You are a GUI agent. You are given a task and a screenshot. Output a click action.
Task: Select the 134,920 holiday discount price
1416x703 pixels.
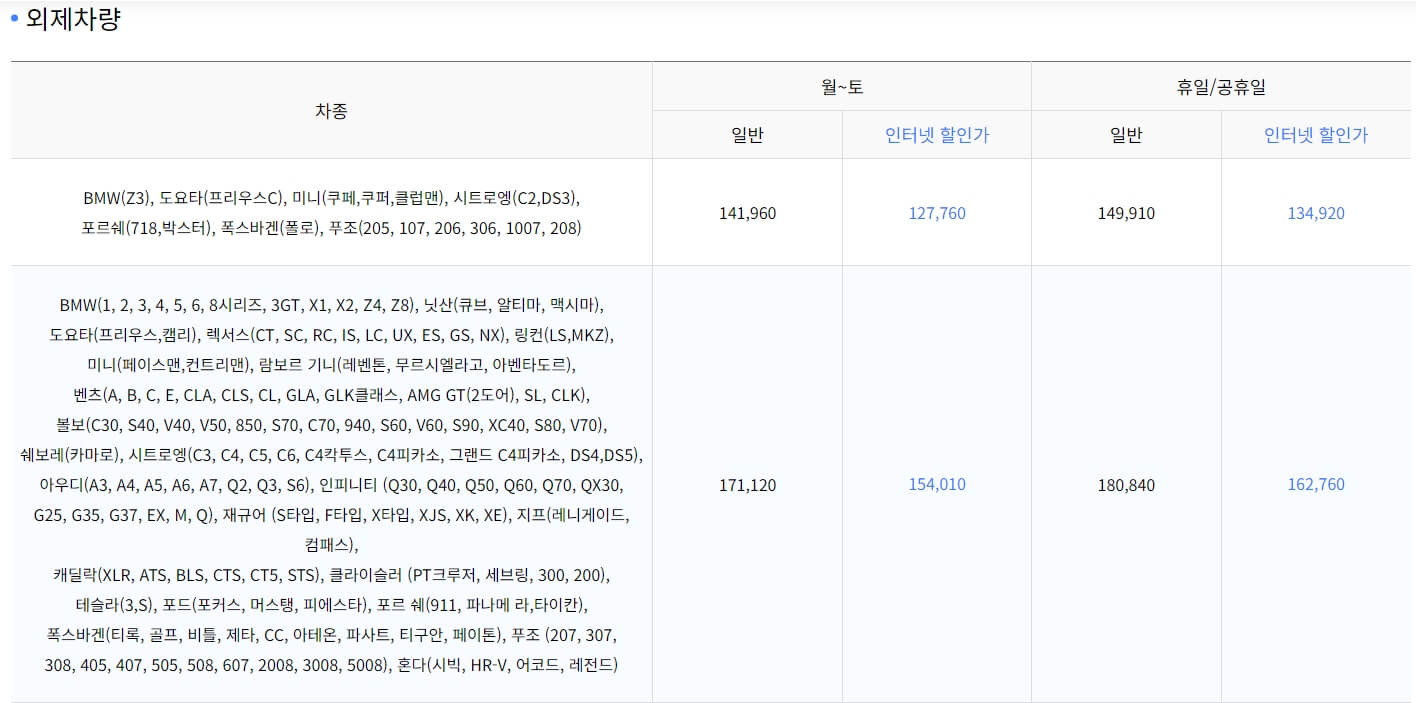1316,213
